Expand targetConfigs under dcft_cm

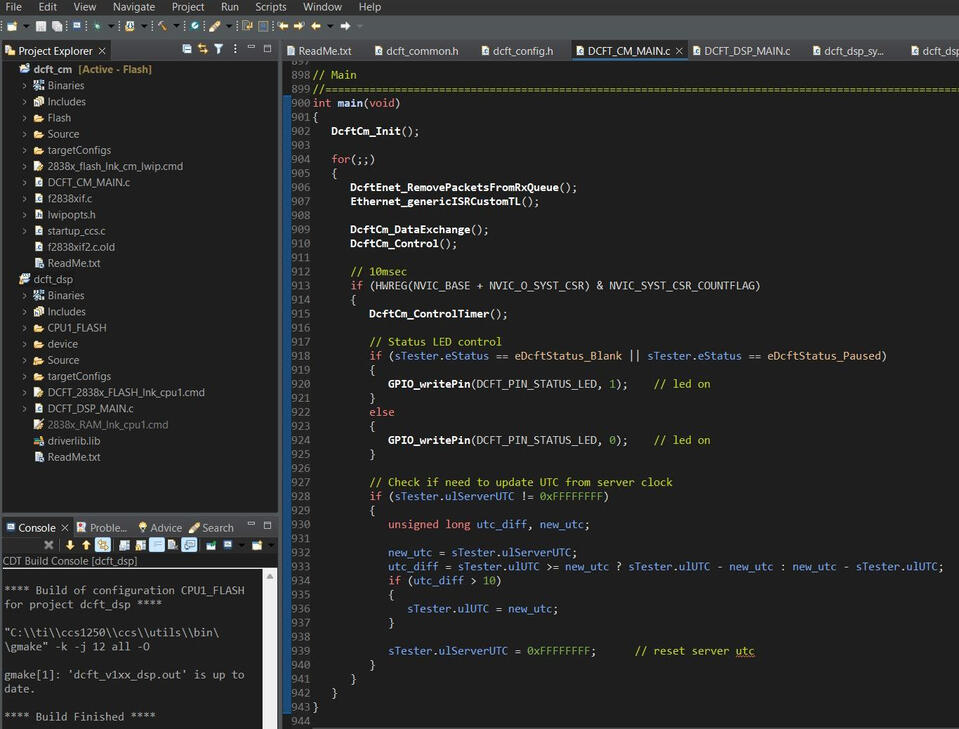(24, 150)
